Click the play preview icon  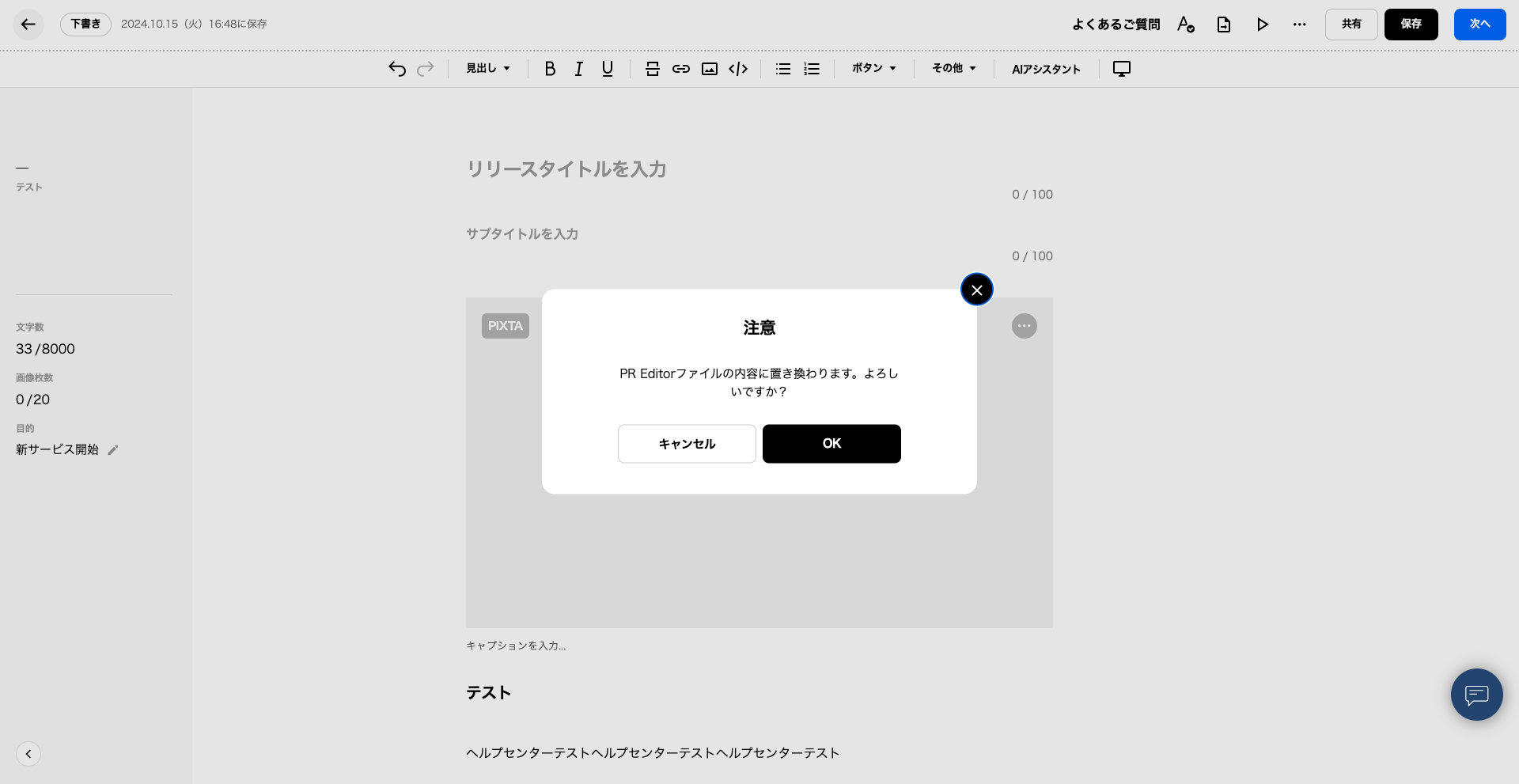[1263, 25]
